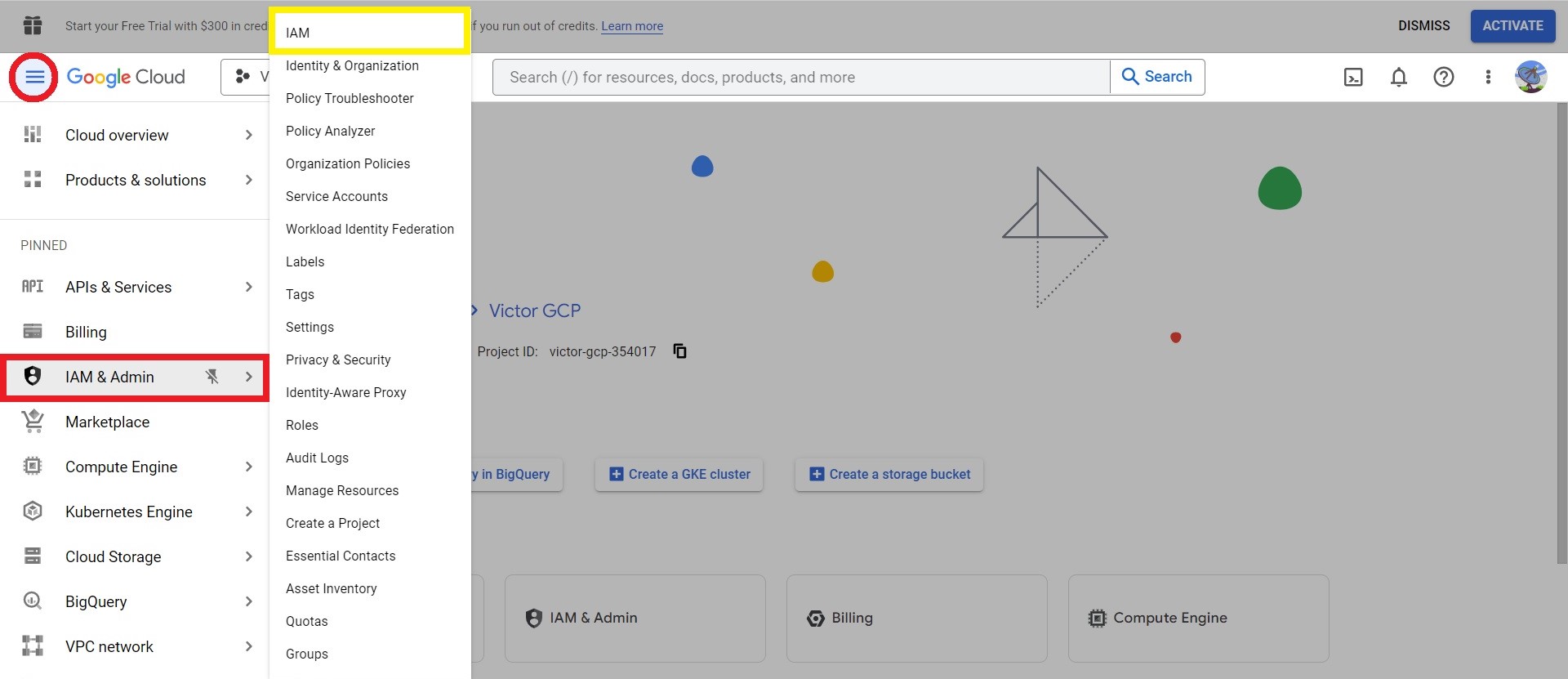1568x679 pixels.
Task: Go to Organization Policies
Action: pyautogui.click(x=370, y=163)
